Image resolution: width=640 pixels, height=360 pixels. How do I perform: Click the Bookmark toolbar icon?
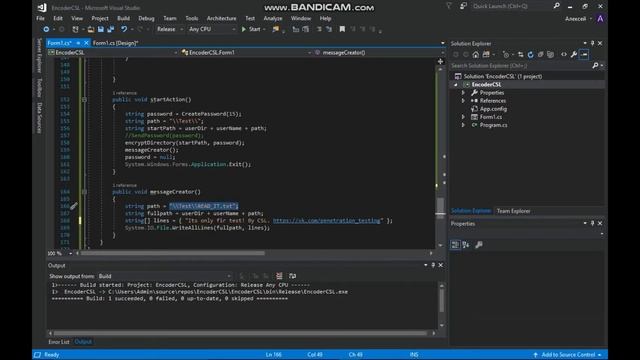[x=342, y=29]
